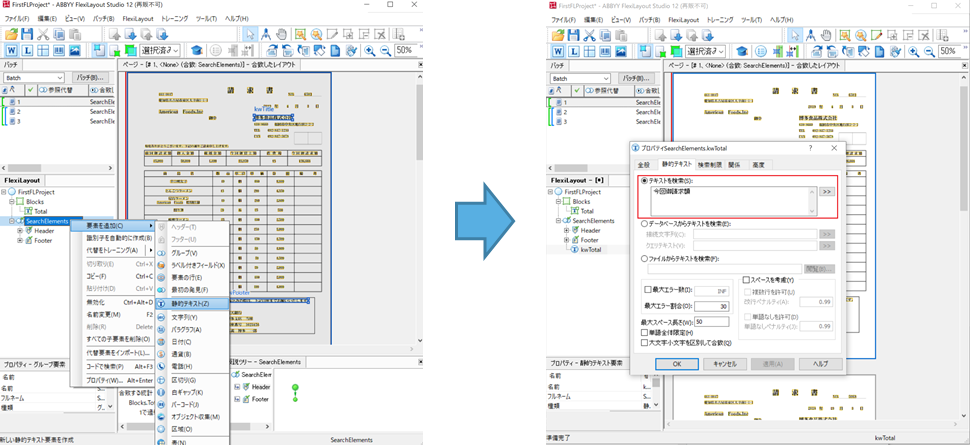970x445 pixels.
Task: Click vertical scrollbar of left window page view
Action: click(x=419, y=210)
